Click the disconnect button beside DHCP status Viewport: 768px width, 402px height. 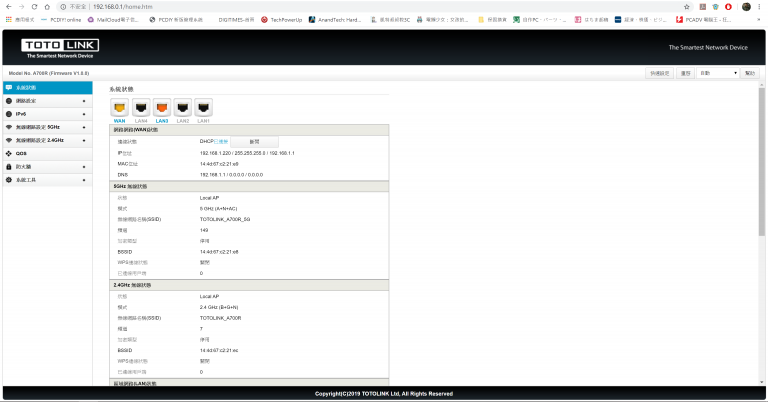254,142
